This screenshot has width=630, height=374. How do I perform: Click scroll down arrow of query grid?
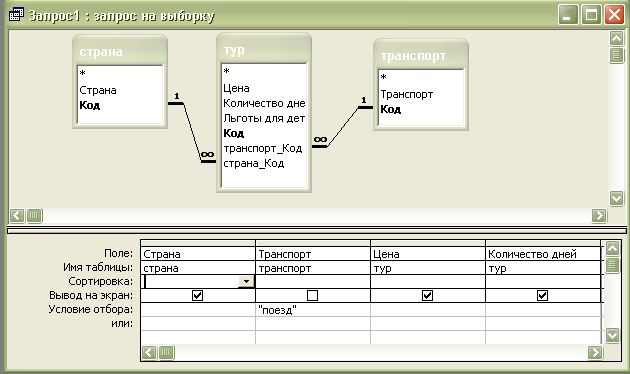coord(612,335)
